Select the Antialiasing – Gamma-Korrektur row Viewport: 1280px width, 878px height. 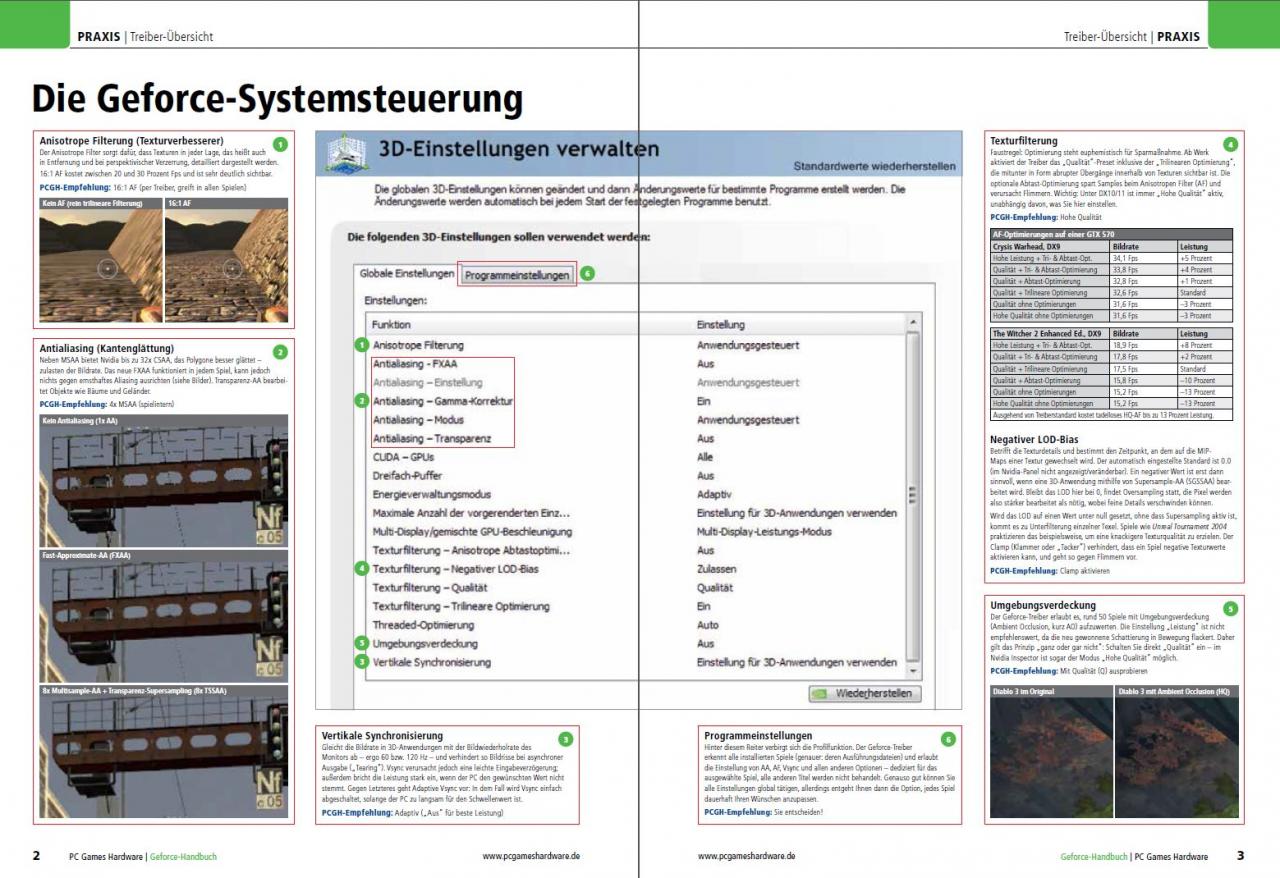[x=634, y=401]
